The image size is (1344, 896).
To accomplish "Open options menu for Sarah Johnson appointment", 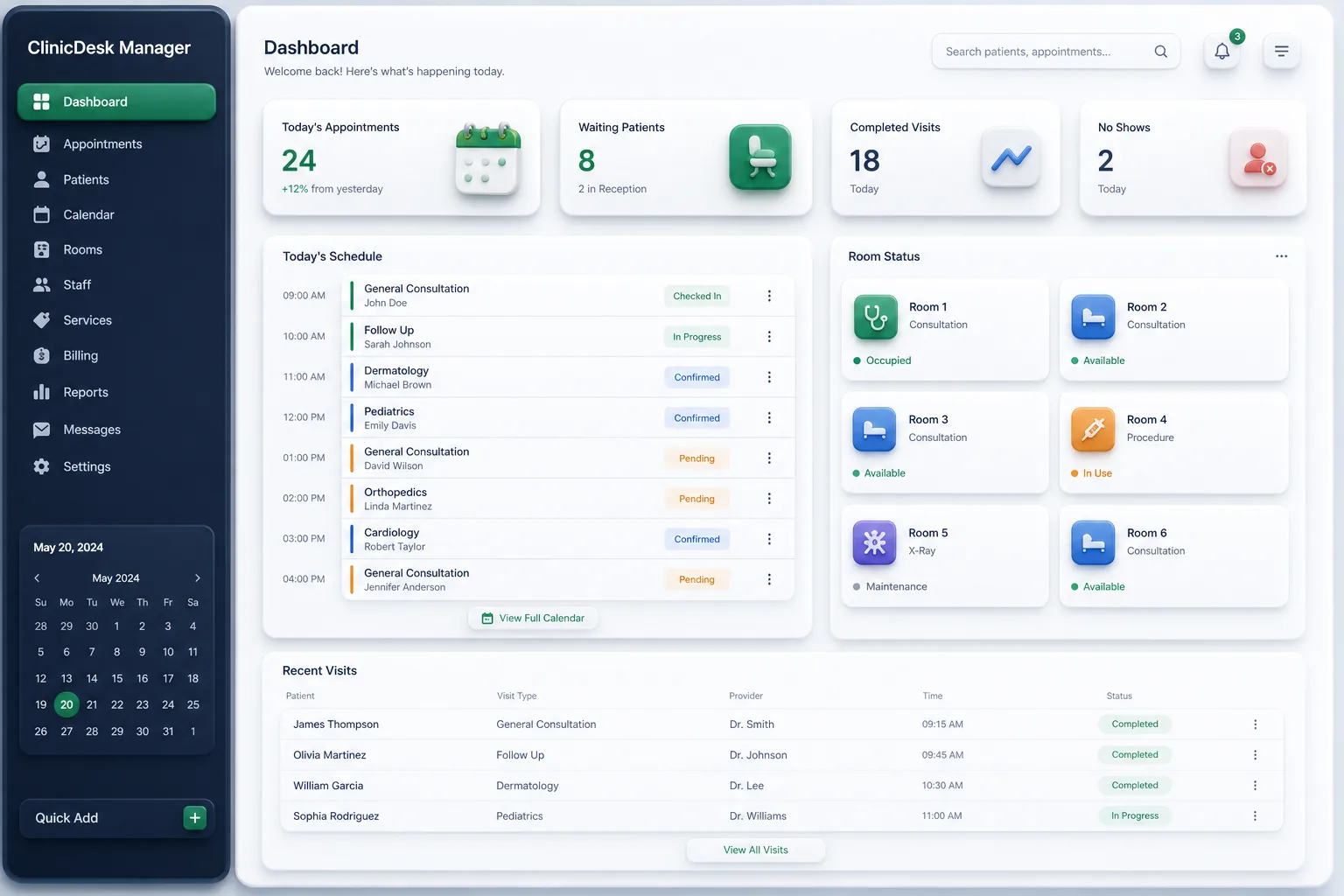I will click(769, 337).
